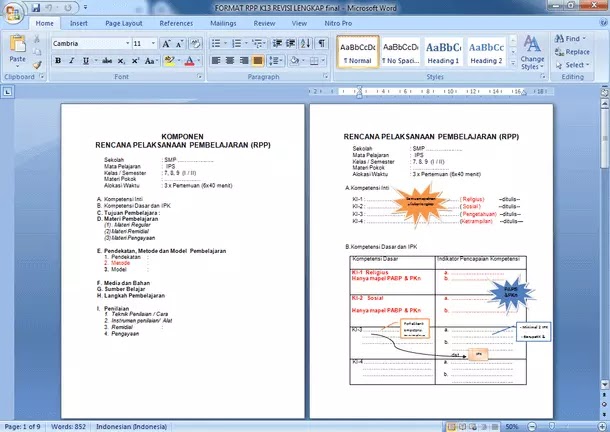Clear formatting icon
610x432 pixels.
click(x=195, y=44)
